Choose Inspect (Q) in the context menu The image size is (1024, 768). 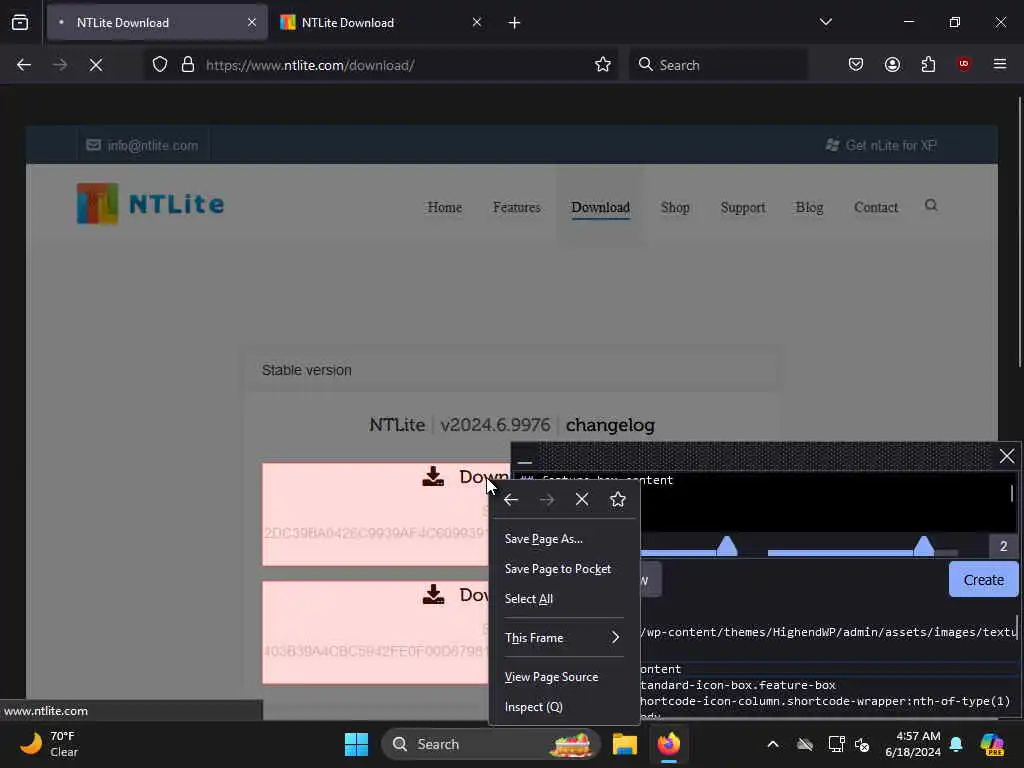(564, 707)
